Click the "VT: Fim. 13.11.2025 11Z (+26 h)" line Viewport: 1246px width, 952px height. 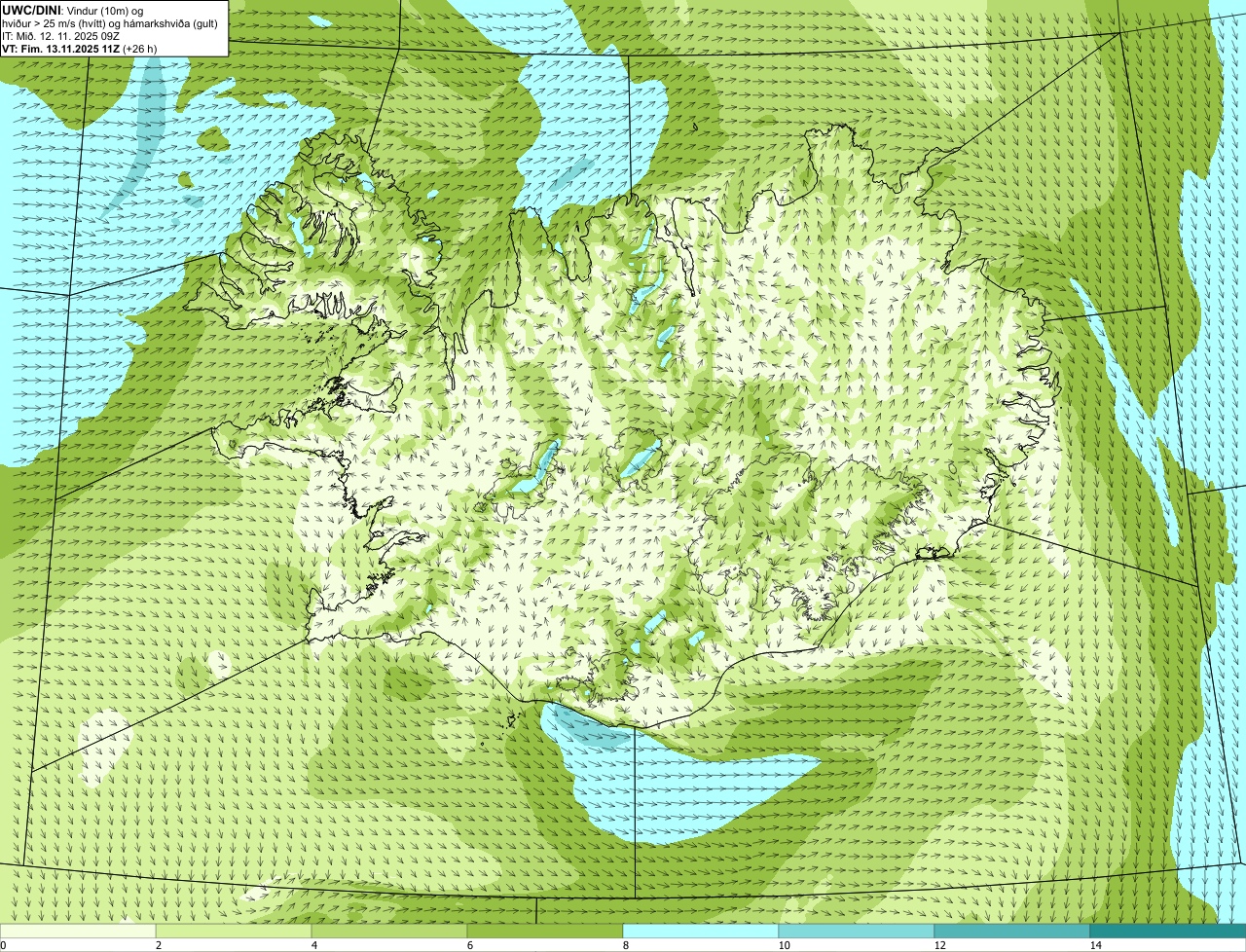pos(80,48)
